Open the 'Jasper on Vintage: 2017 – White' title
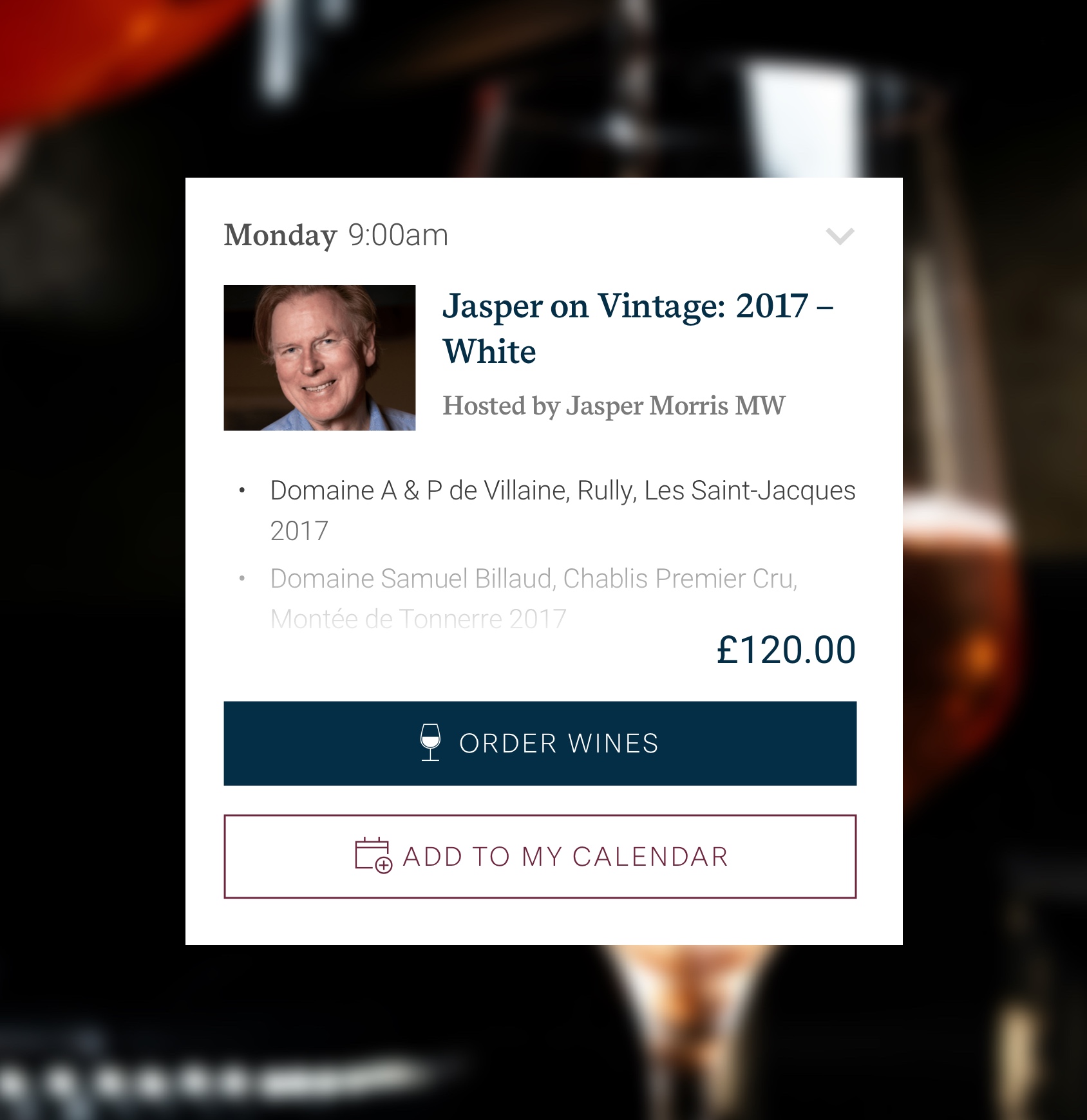 638,328
